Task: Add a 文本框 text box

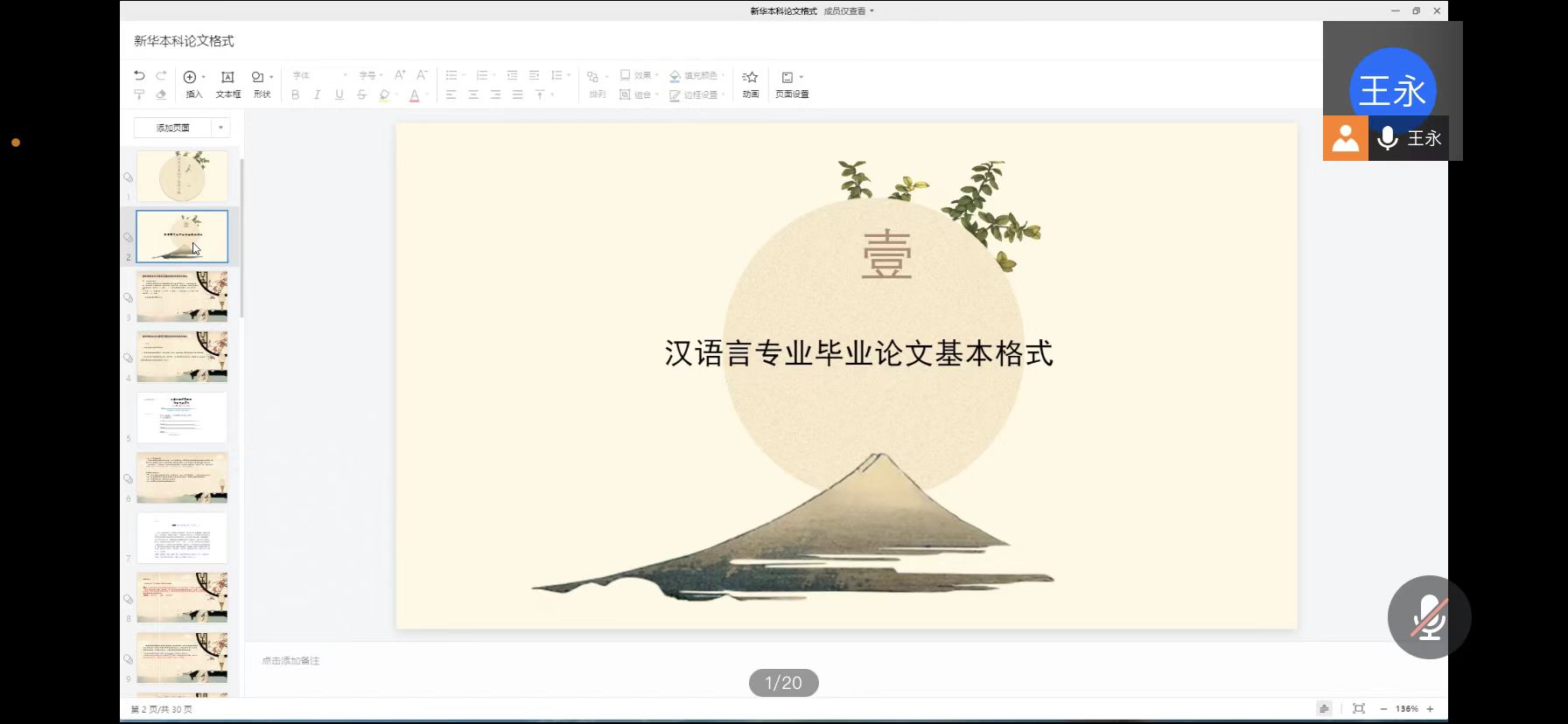Action: (227, 85)
